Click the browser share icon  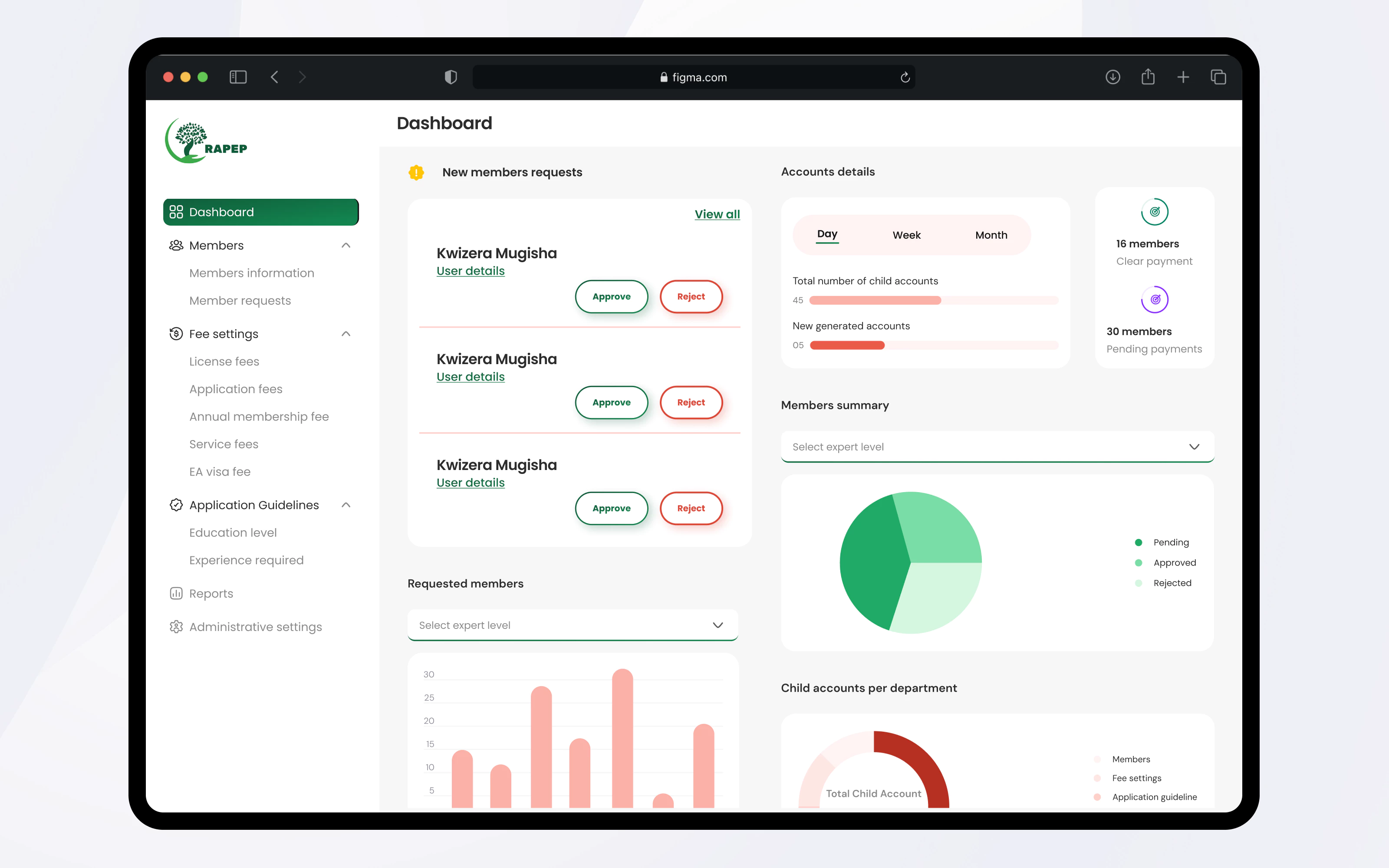click(1148, 76)
